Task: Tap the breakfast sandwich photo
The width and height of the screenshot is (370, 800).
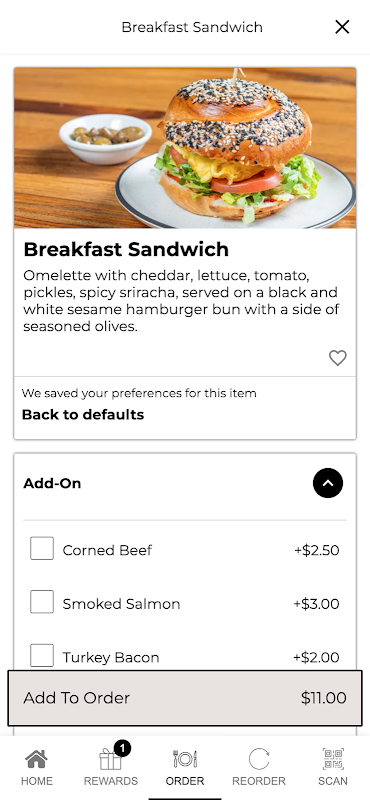Action: coord(185,148)
